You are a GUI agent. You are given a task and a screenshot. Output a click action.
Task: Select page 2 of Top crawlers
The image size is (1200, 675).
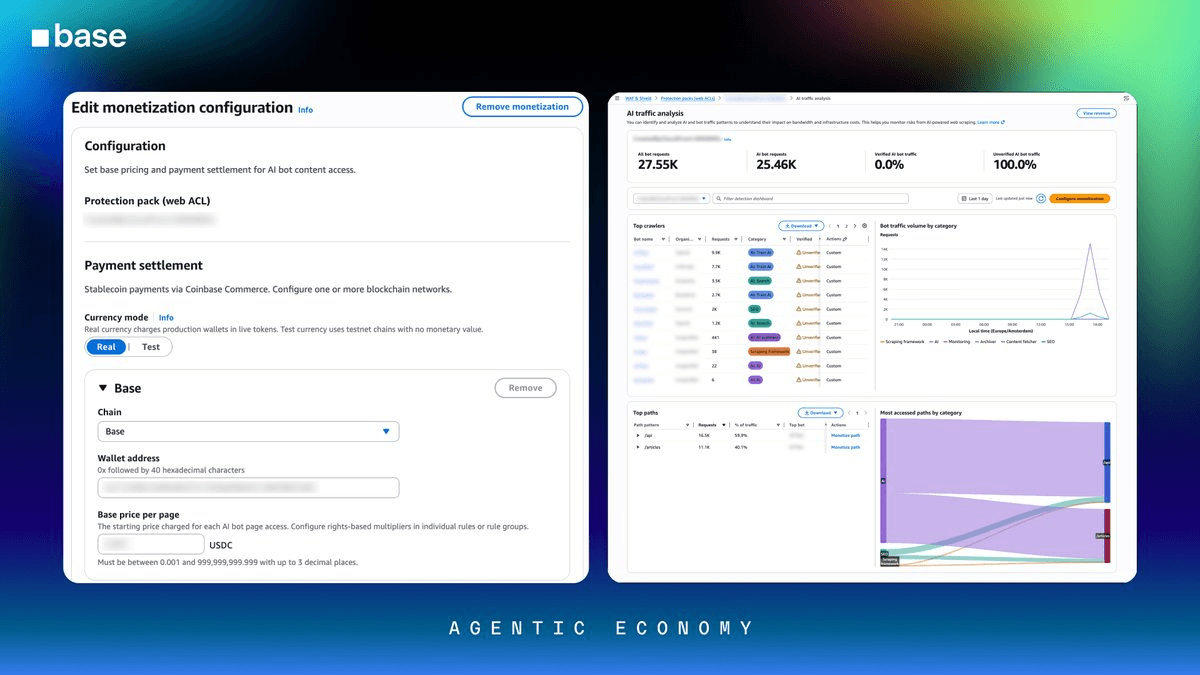(846, 226)
